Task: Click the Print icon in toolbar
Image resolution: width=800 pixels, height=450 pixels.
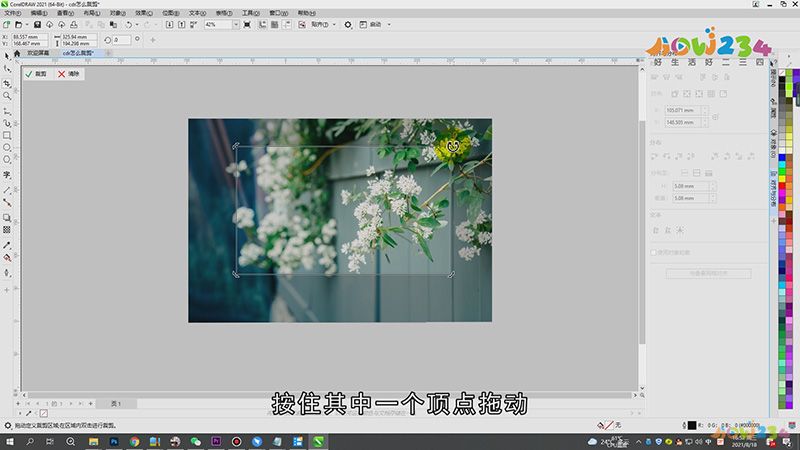Action: 74,24
